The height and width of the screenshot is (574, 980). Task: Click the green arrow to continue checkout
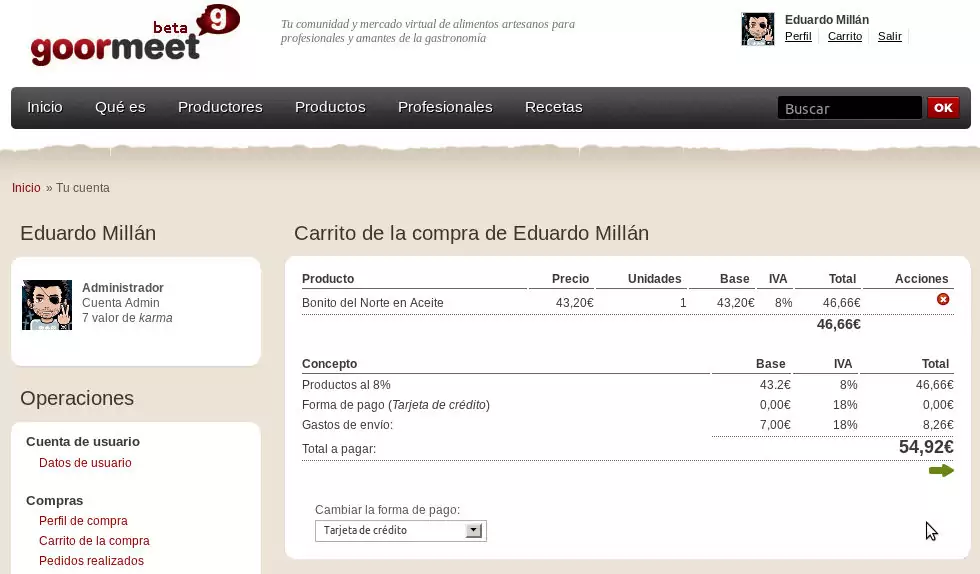coord(941,471)
